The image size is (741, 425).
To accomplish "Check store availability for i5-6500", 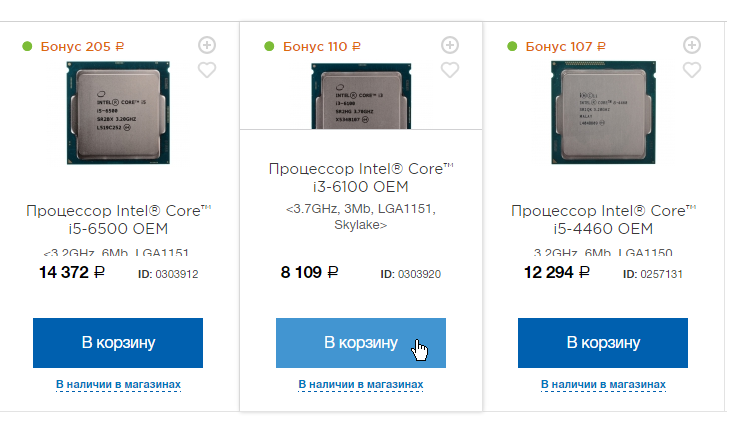I will pos(118,384).
